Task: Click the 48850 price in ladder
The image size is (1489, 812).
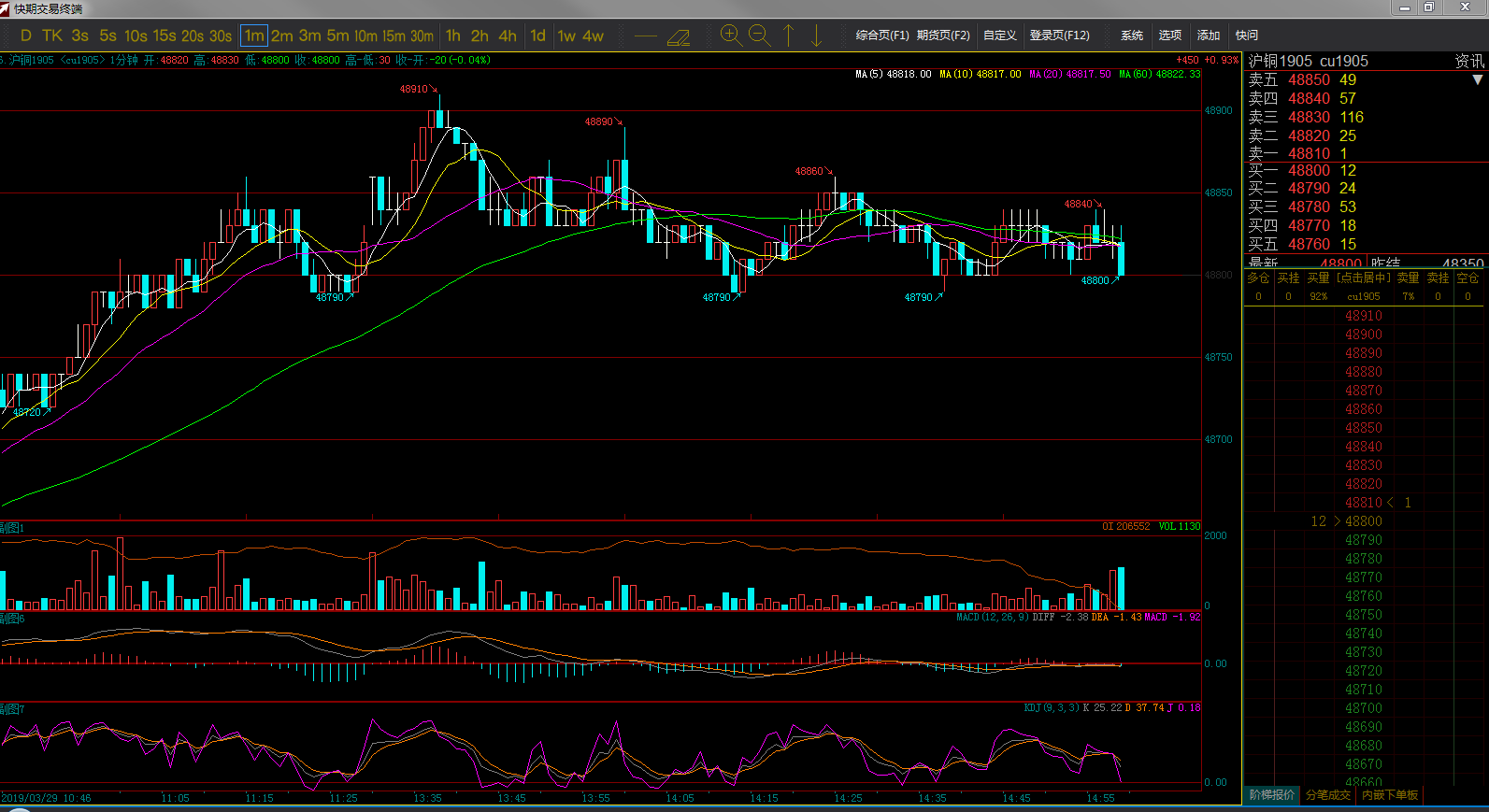Action: [1363, 428]
